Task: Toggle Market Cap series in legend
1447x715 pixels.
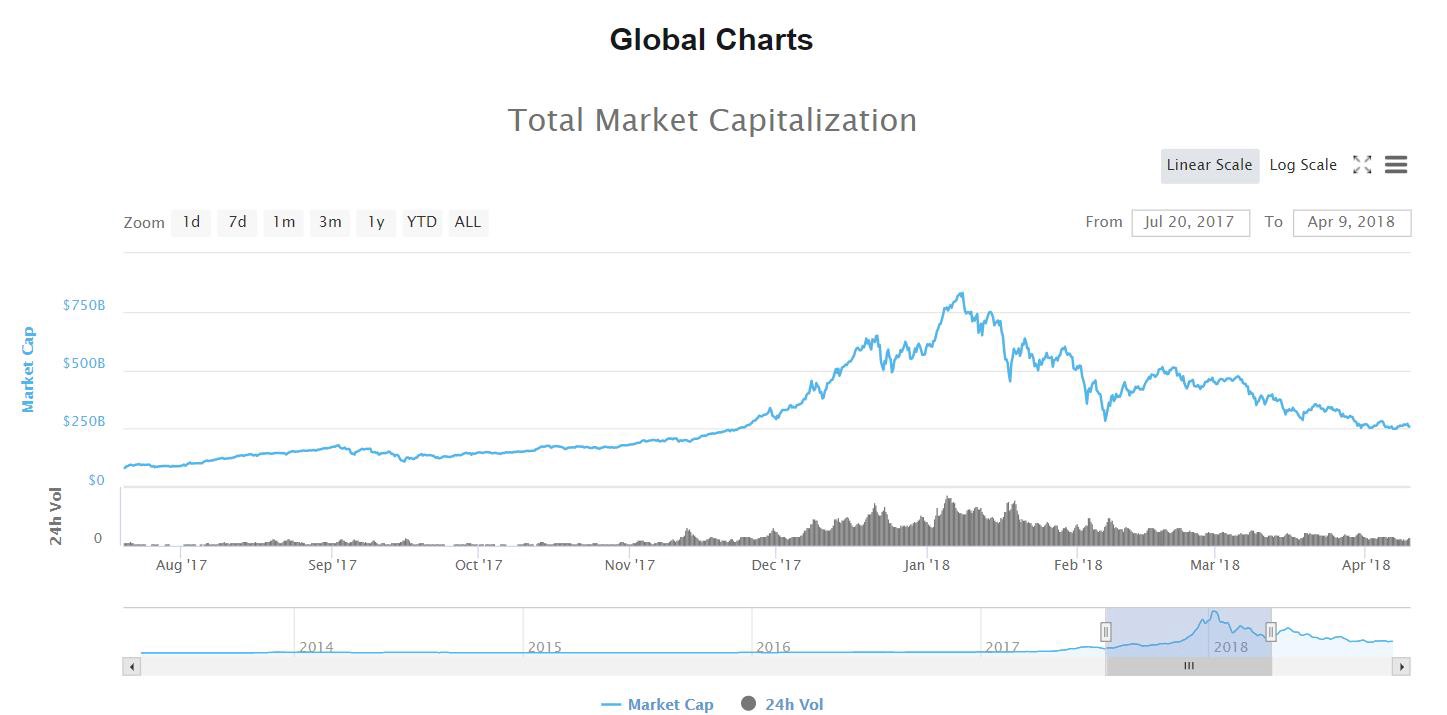Action: point(658,704)
